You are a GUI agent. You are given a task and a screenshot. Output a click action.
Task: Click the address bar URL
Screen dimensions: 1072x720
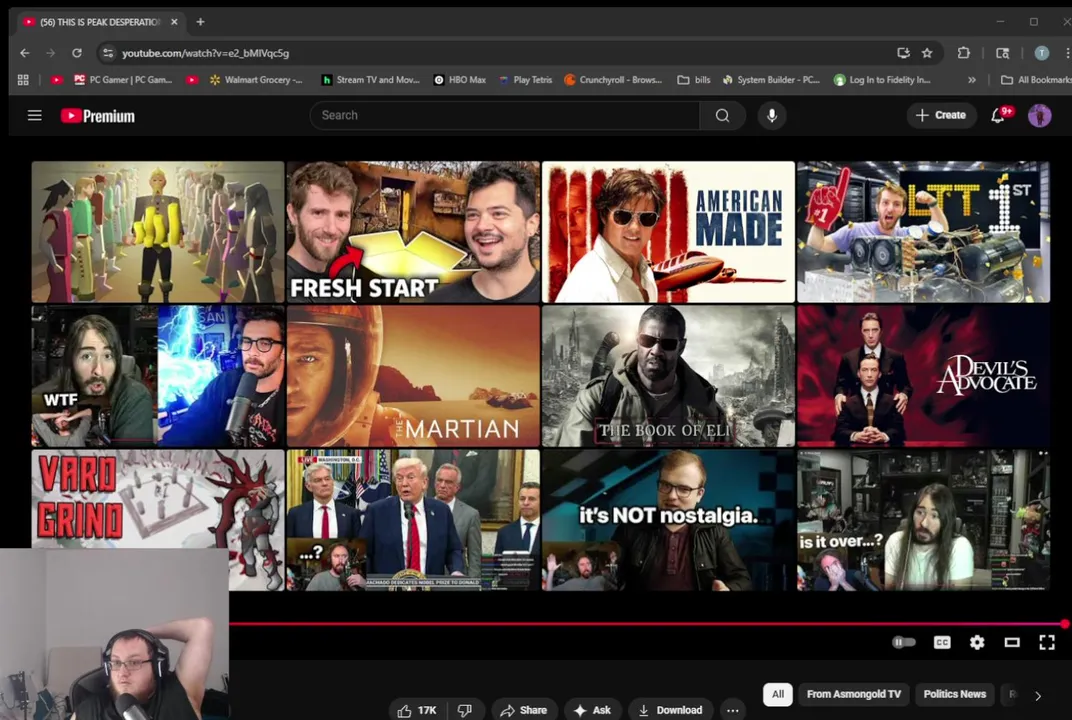206,53
